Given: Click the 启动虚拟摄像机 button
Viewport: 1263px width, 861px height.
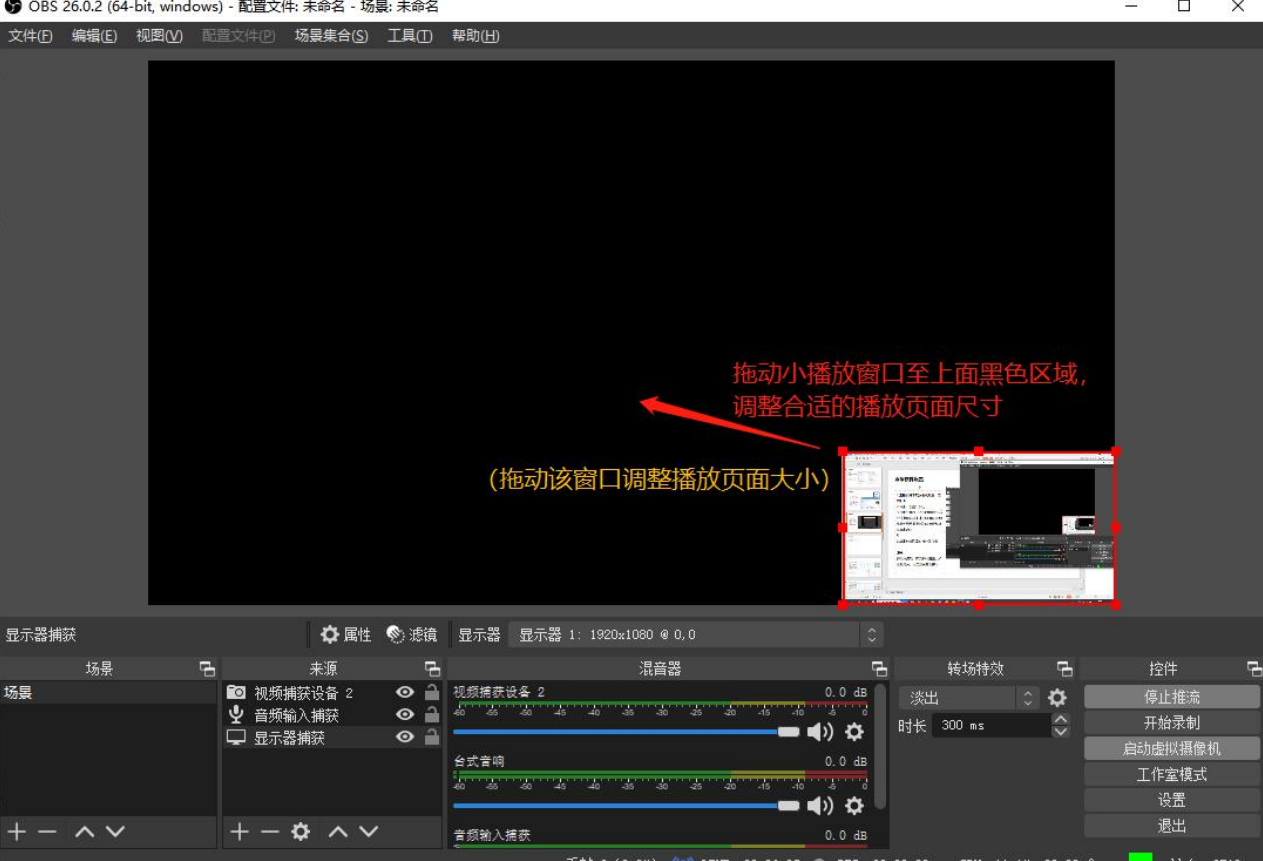Looking at the screenshot, I should (x=1172, y=748).
